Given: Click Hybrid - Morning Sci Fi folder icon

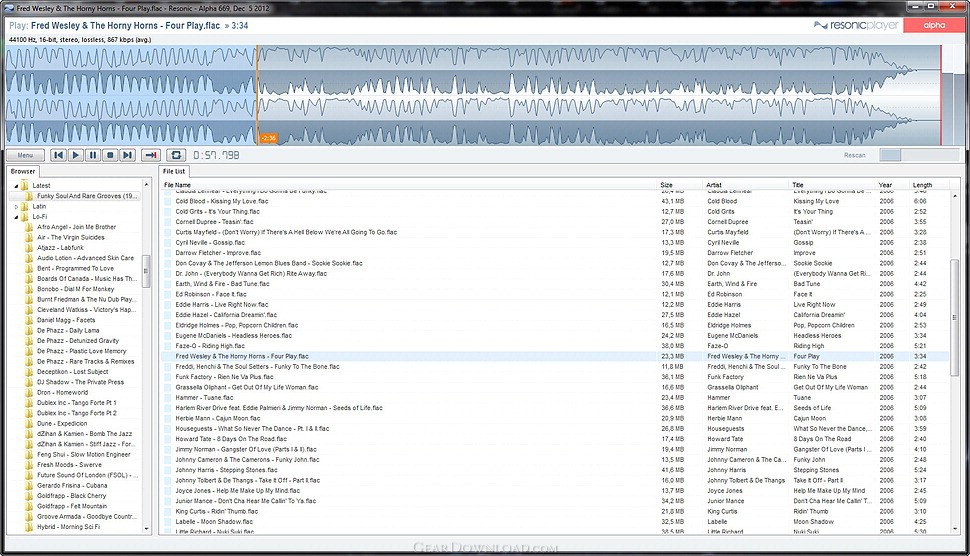Looking at the screenshot, I should [29, 527].
